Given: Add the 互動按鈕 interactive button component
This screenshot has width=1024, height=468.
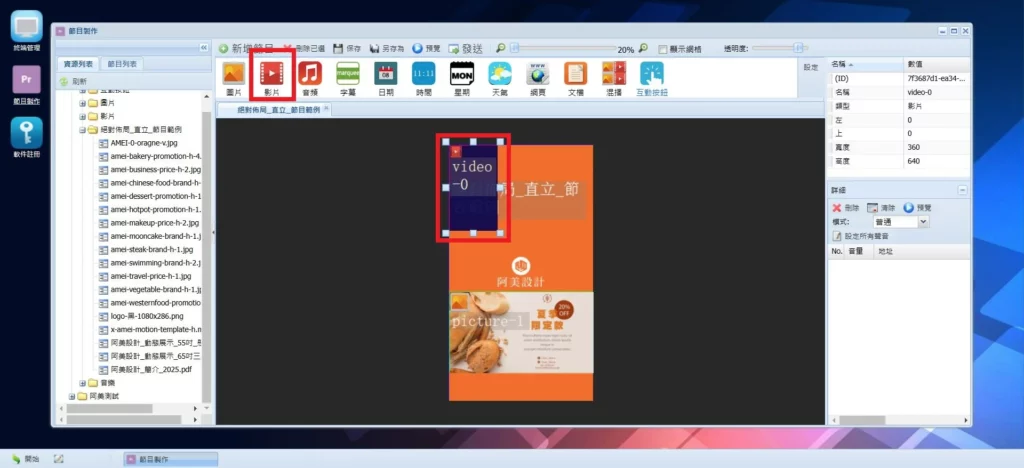Looking at the screenshot, I should (x=652, y=74).
